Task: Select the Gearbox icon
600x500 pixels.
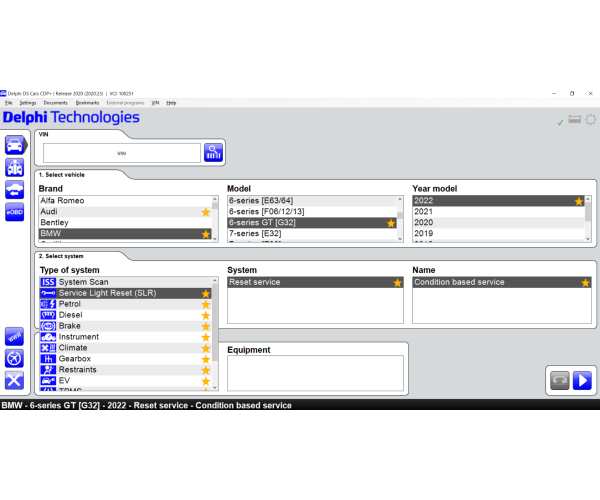Action: 48,359
